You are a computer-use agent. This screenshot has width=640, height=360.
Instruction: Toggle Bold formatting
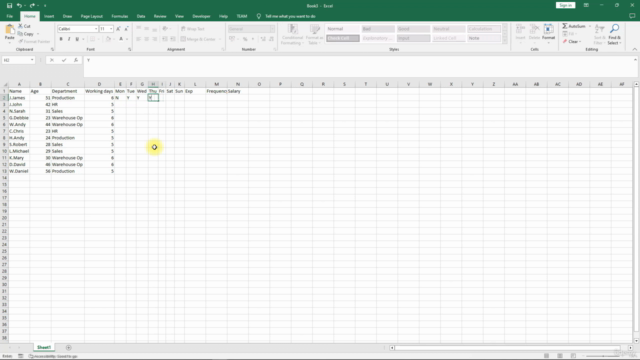[61, 39]
